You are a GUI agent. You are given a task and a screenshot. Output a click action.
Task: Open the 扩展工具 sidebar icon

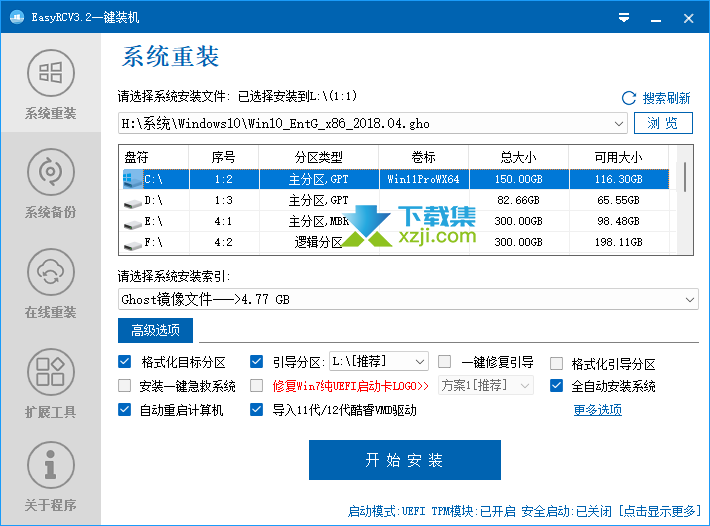tap(51, 372)
